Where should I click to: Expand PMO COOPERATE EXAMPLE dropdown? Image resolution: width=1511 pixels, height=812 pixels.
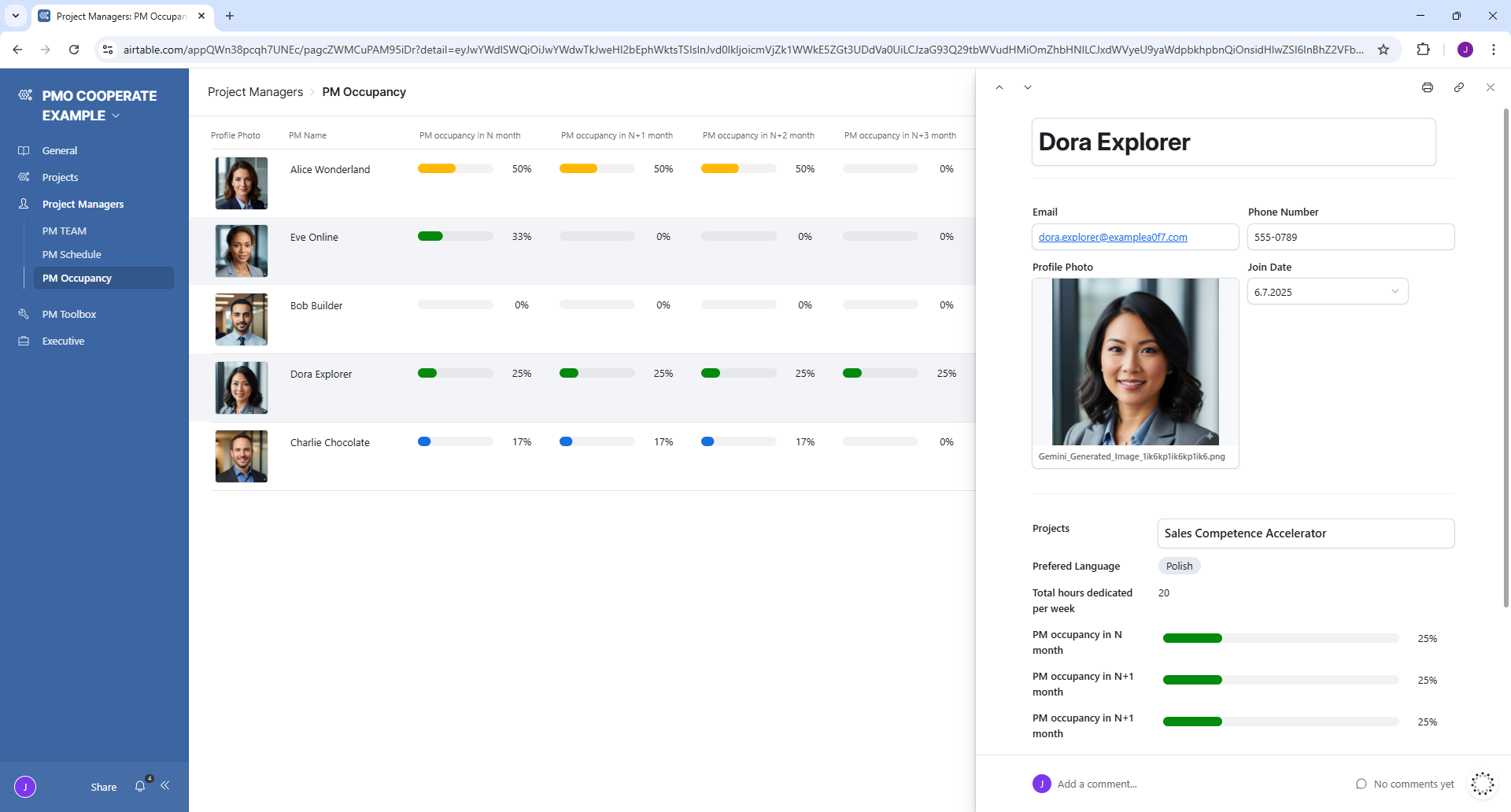click(116, 116)
